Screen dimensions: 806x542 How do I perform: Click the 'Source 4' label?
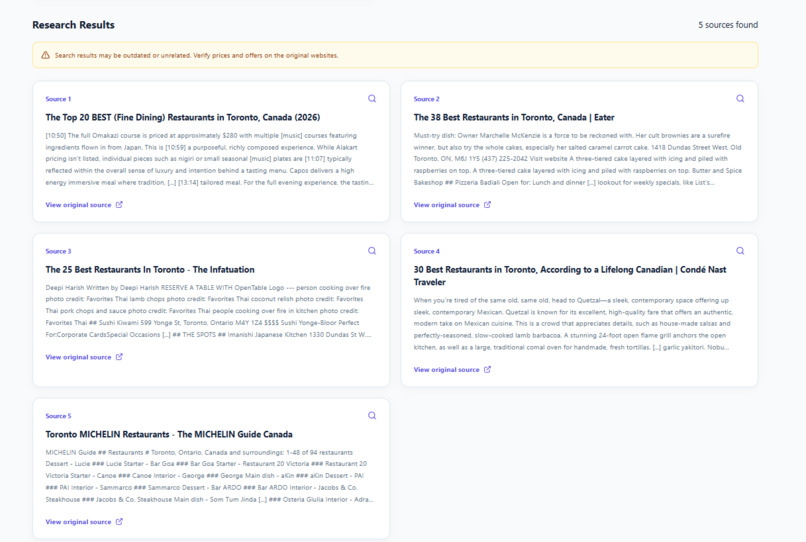(427, 251)
